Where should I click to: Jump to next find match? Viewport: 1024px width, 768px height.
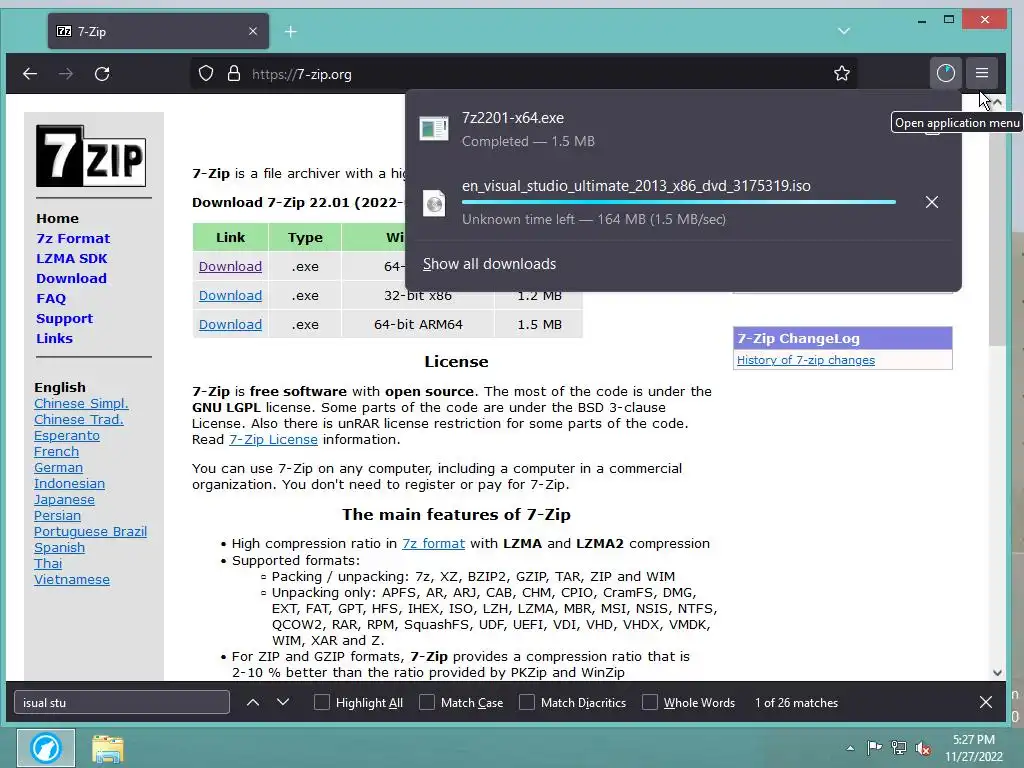click(283, 703)
